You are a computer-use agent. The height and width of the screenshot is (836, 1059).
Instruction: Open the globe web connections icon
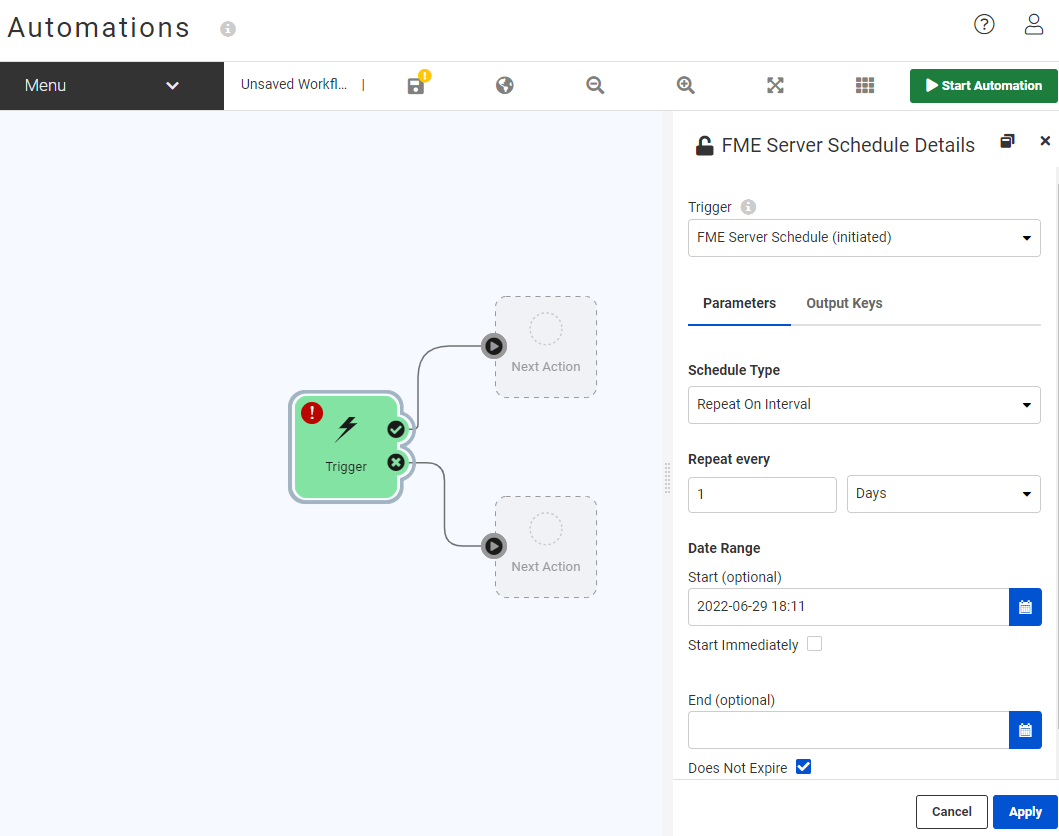(505, 86)
